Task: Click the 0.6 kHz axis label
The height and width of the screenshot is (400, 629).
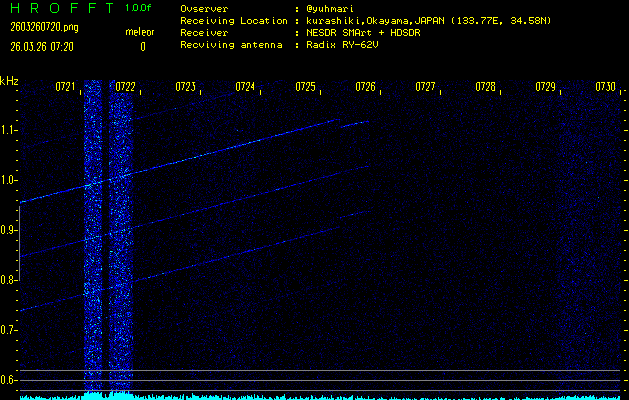Action: (9, 379)
